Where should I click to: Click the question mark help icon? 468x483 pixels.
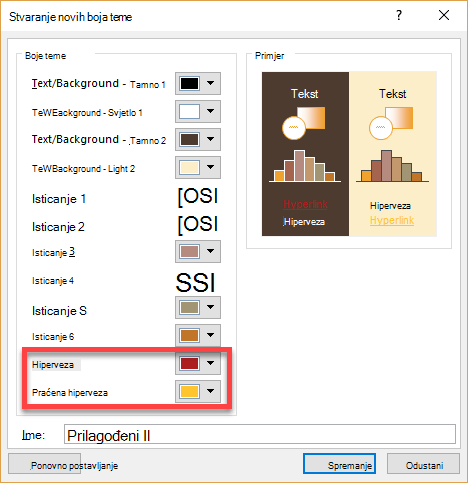399,15
